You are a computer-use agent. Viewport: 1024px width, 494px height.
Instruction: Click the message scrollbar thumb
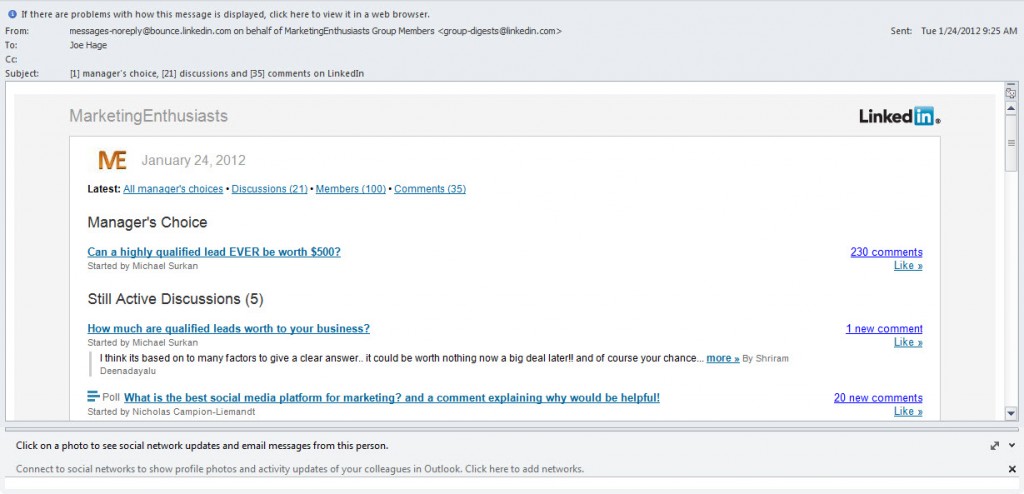[x=1011, y=143]
